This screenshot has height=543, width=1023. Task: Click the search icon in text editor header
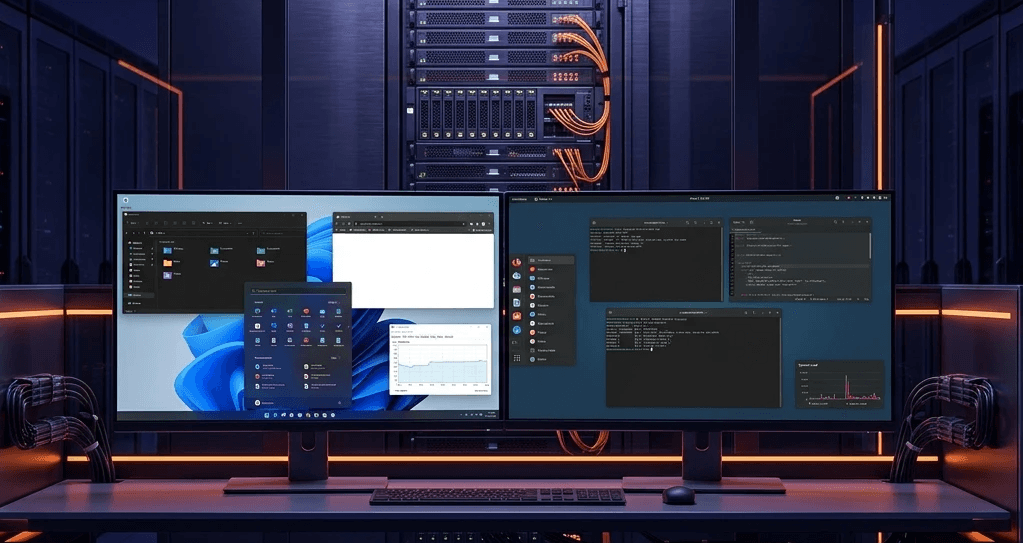[835, 222]
